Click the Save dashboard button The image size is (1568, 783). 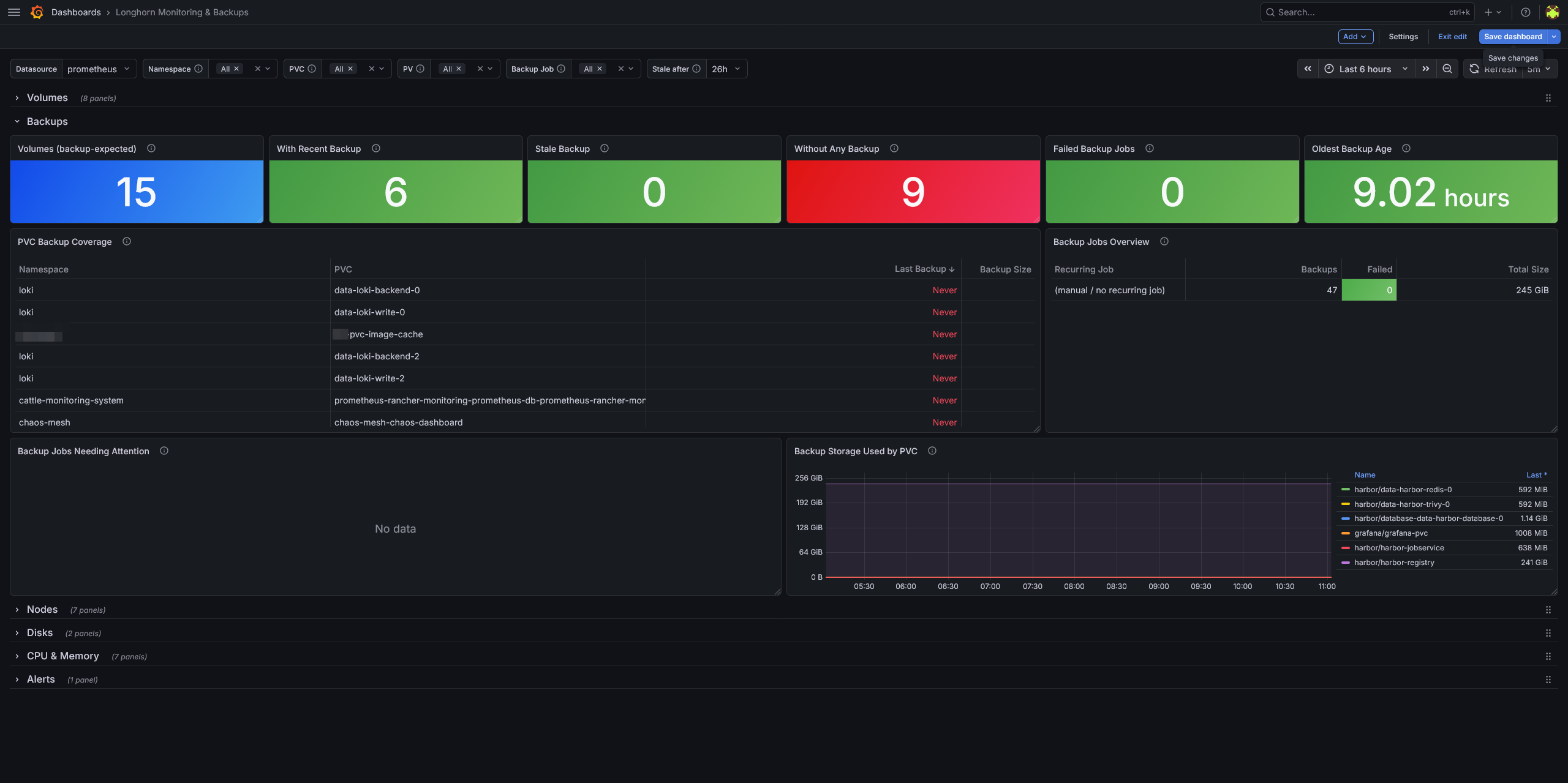pos(1513,37)
